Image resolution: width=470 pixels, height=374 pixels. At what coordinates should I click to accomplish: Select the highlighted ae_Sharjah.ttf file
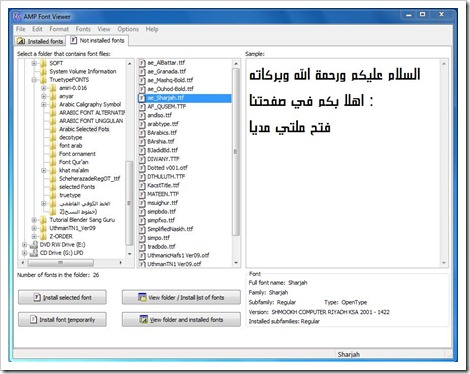point(184,98)
